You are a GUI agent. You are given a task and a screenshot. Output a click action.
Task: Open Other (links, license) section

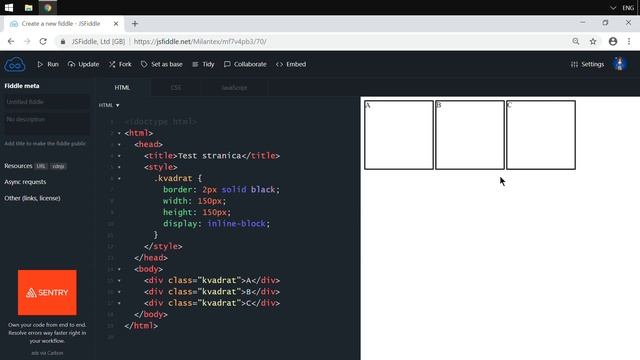point(32,198)
